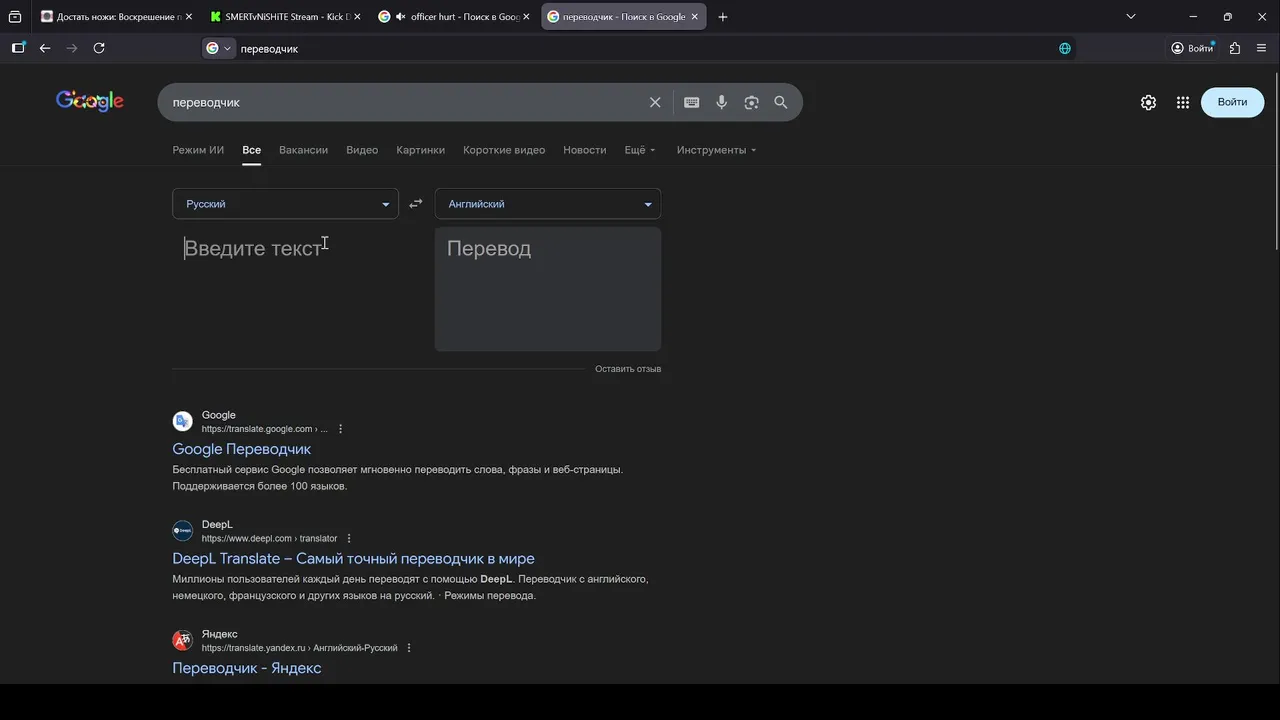Open the Google apps grid
The height and width of the screenshot is (720, 1280).
pyautogui.click(x=1183, y=102)
